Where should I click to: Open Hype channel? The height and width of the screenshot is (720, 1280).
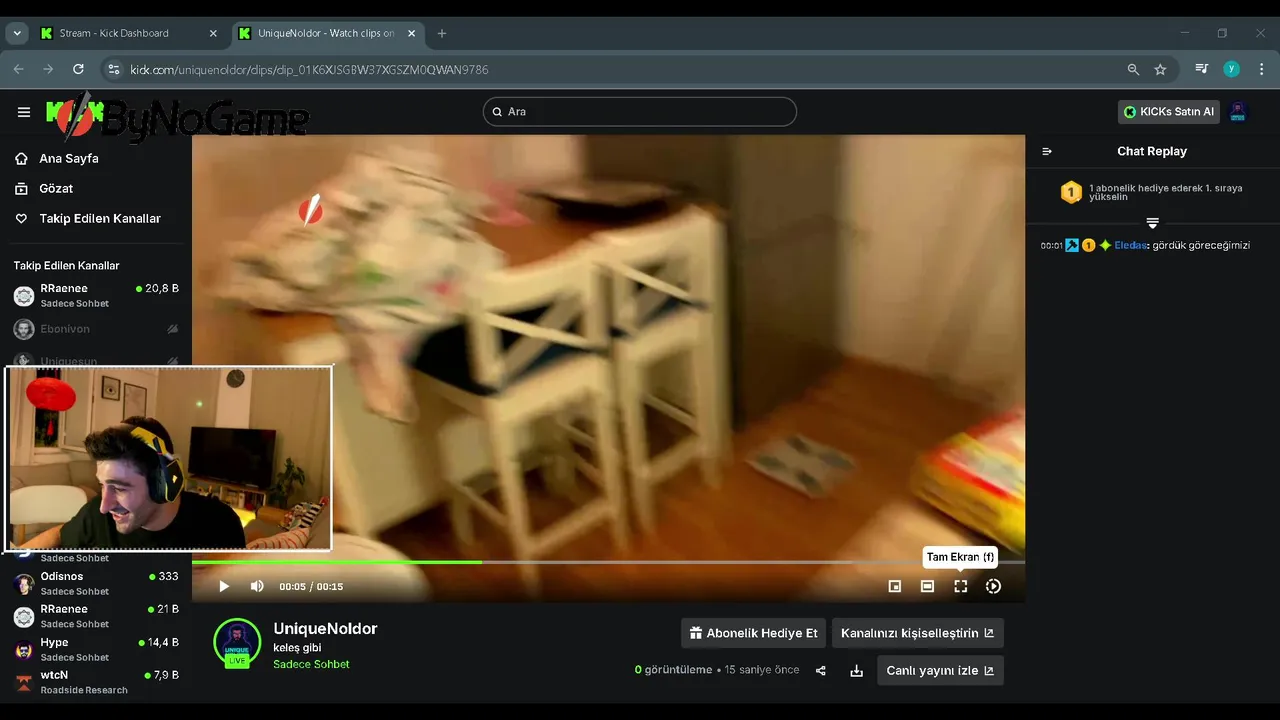pos(96,649)
